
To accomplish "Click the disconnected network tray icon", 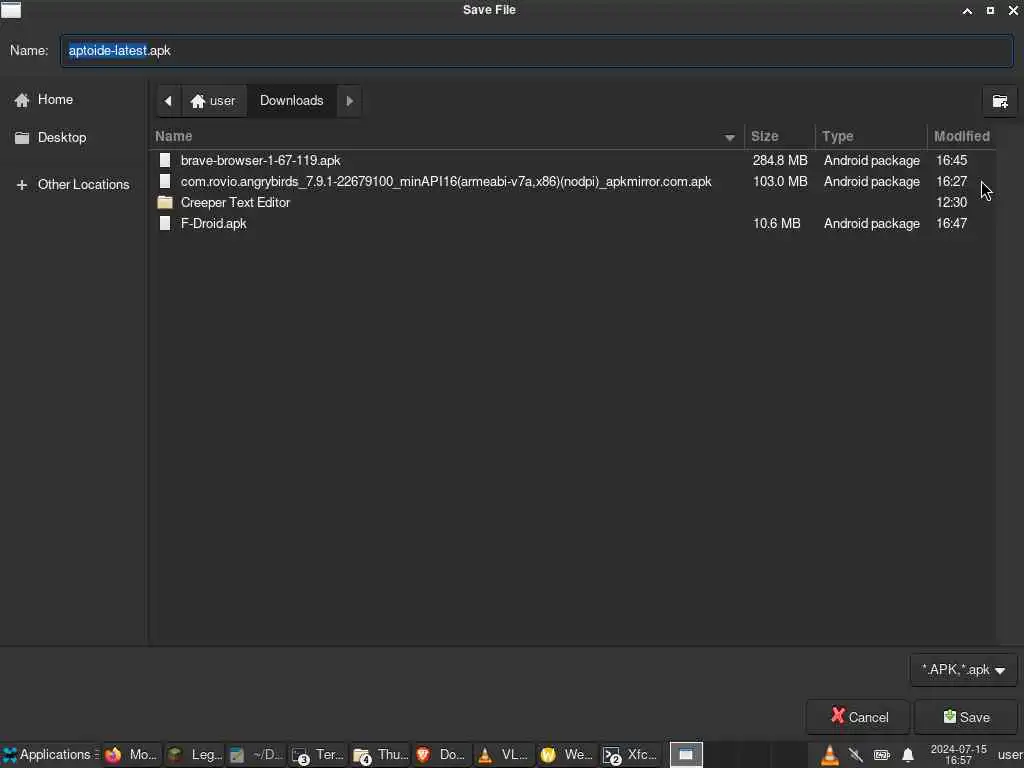I will pos(856,756).
